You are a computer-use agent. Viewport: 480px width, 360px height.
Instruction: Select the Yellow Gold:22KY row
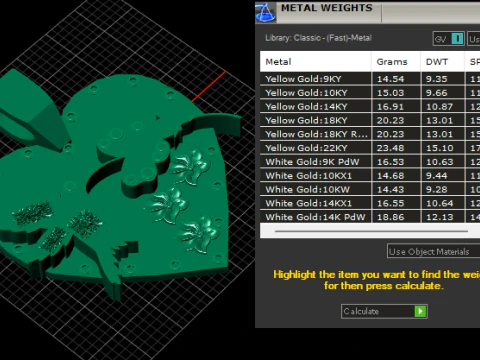(370, 148)
